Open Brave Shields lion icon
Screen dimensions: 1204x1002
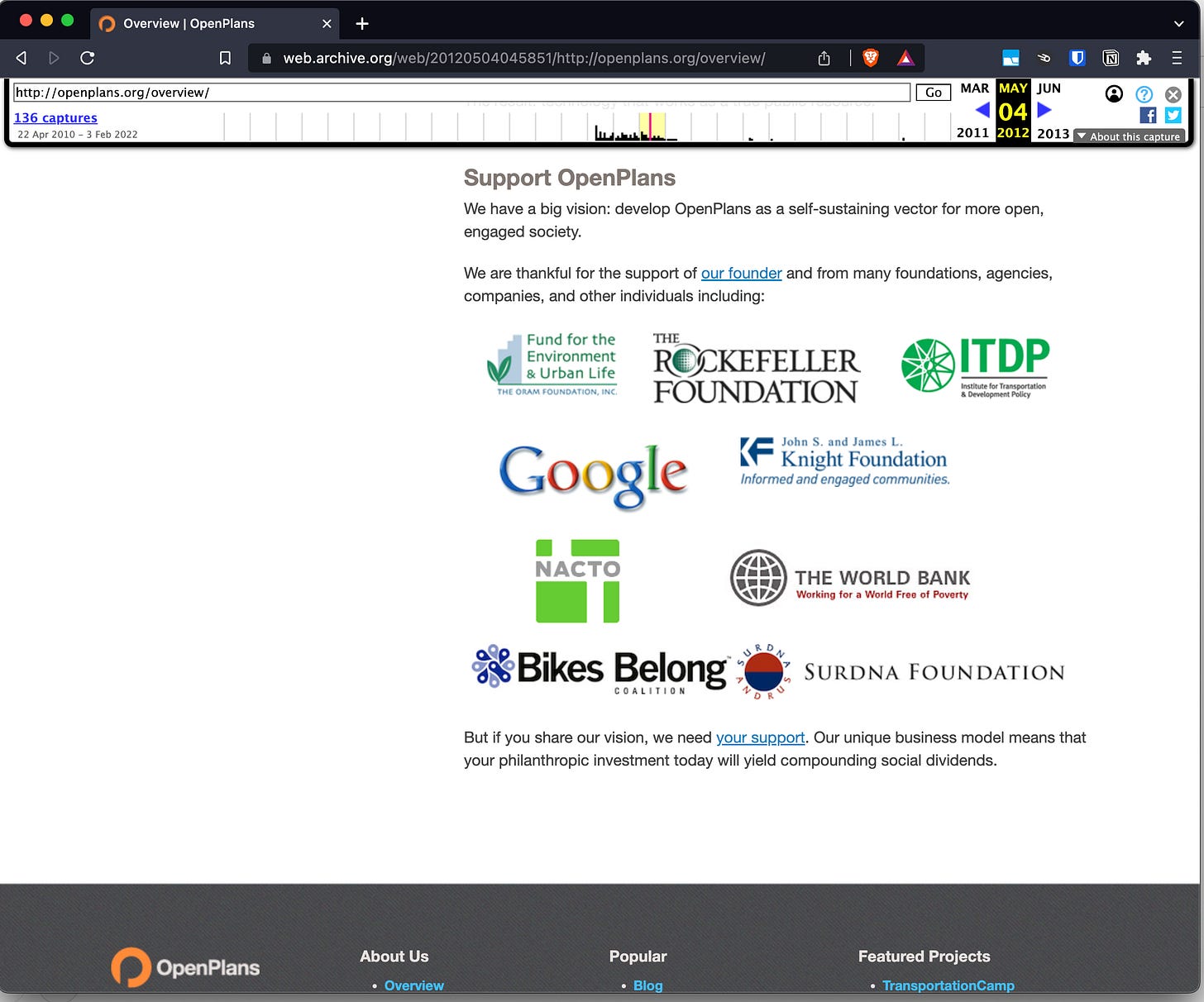coord(870,58)
